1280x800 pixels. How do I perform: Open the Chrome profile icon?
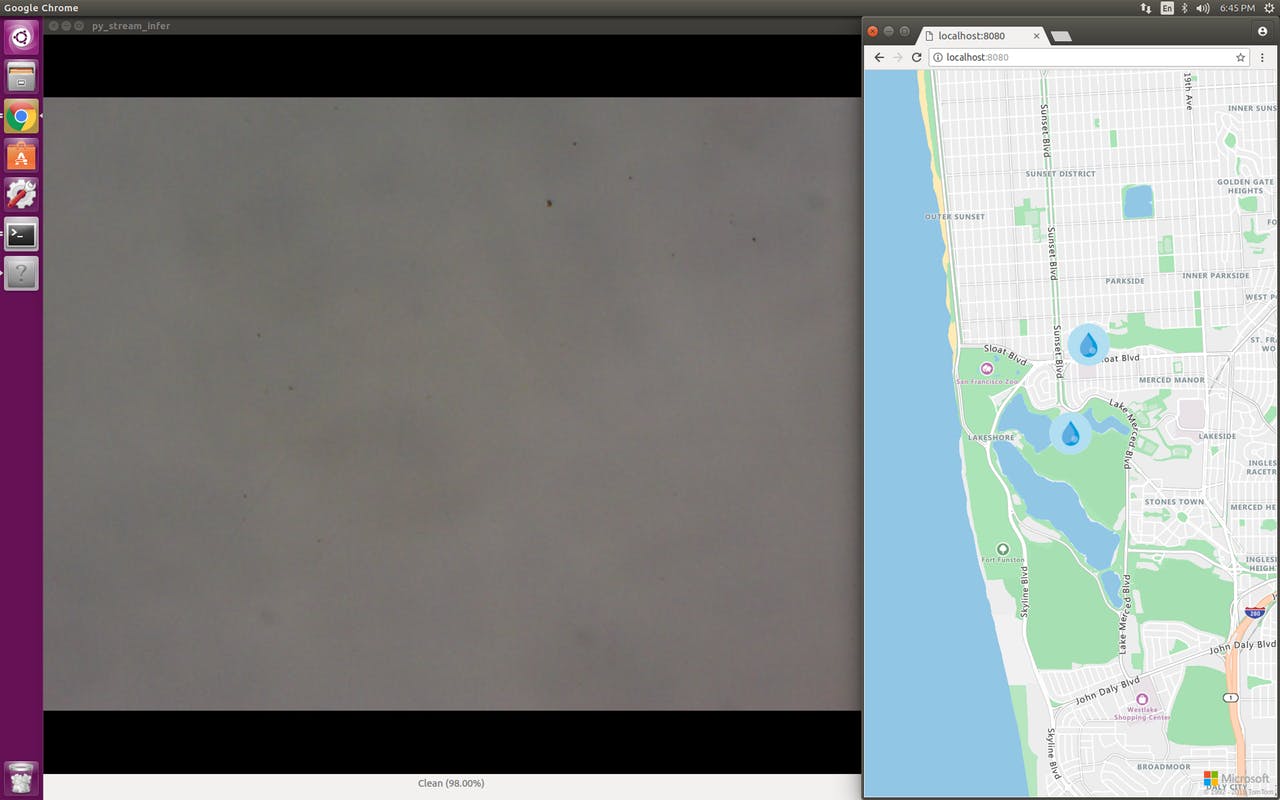[x=1263, y=32]
